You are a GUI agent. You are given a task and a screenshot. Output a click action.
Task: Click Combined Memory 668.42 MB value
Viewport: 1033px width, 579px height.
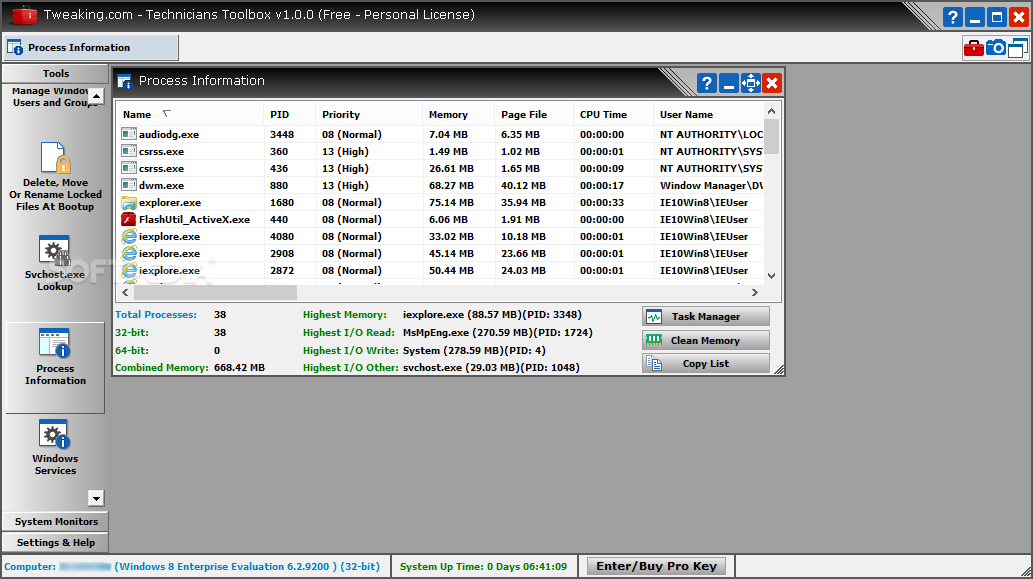pyautogui.click(x=239, y=368)
